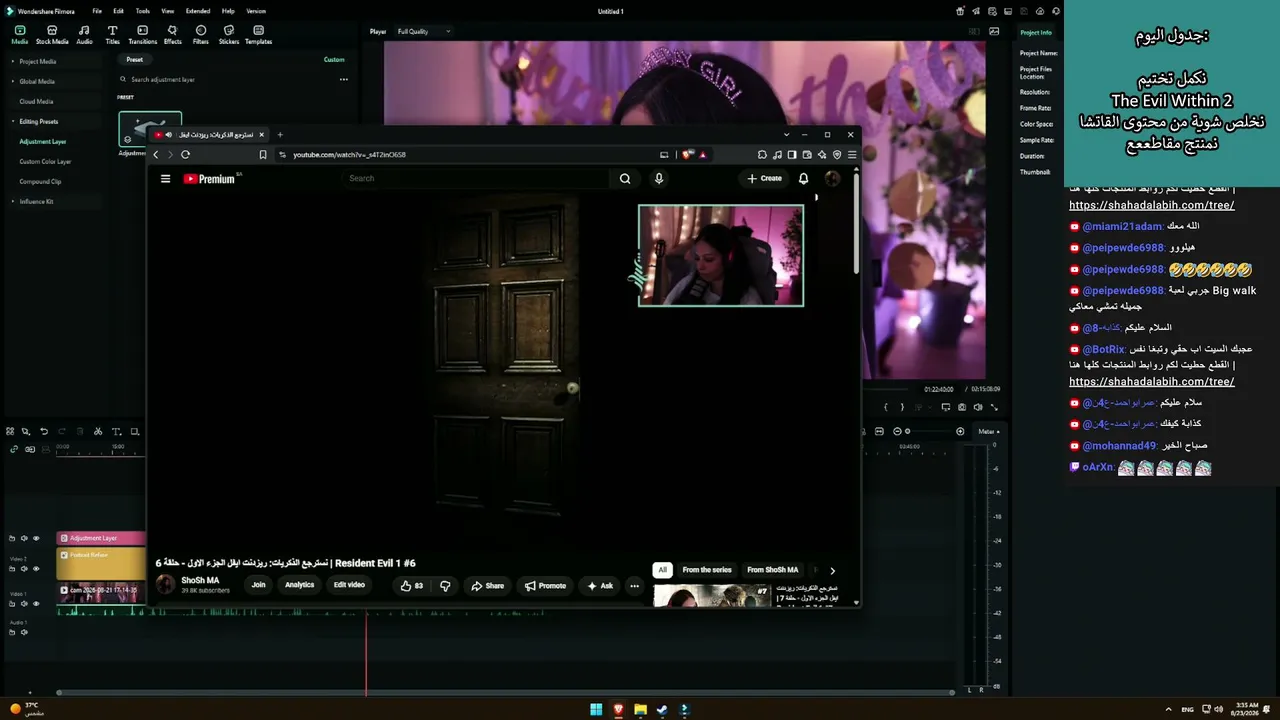This screenshot has height=720, width=1280.
Task: Hide the Video 1 track
Action: click(x=36, y=604)
